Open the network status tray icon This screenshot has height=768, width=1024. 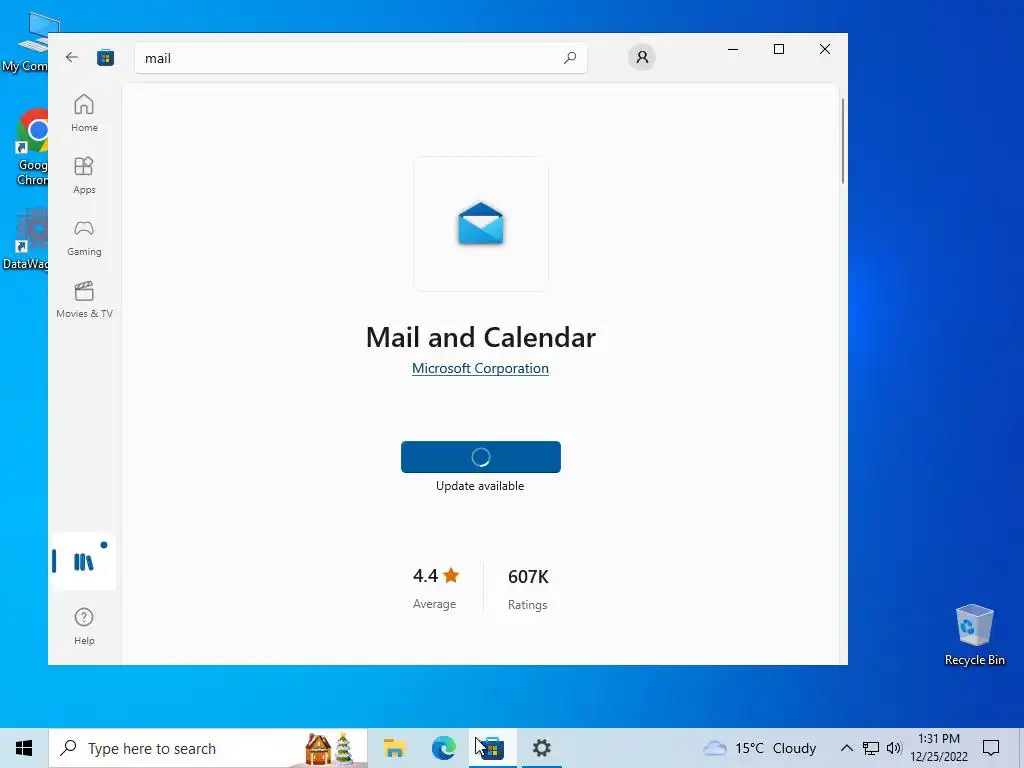[871, 748]
